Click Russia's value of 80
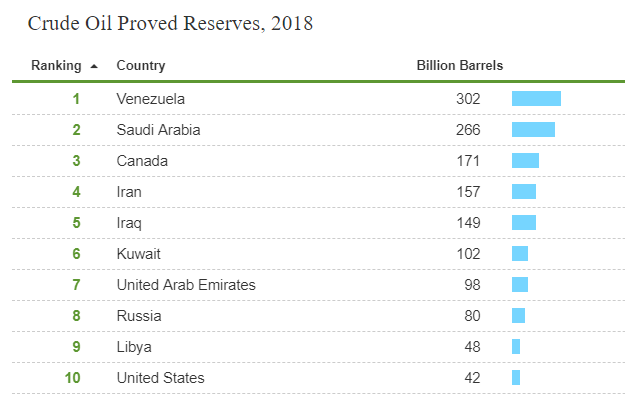The height and width of the screenshot is (394, 625). coord(472,316)
